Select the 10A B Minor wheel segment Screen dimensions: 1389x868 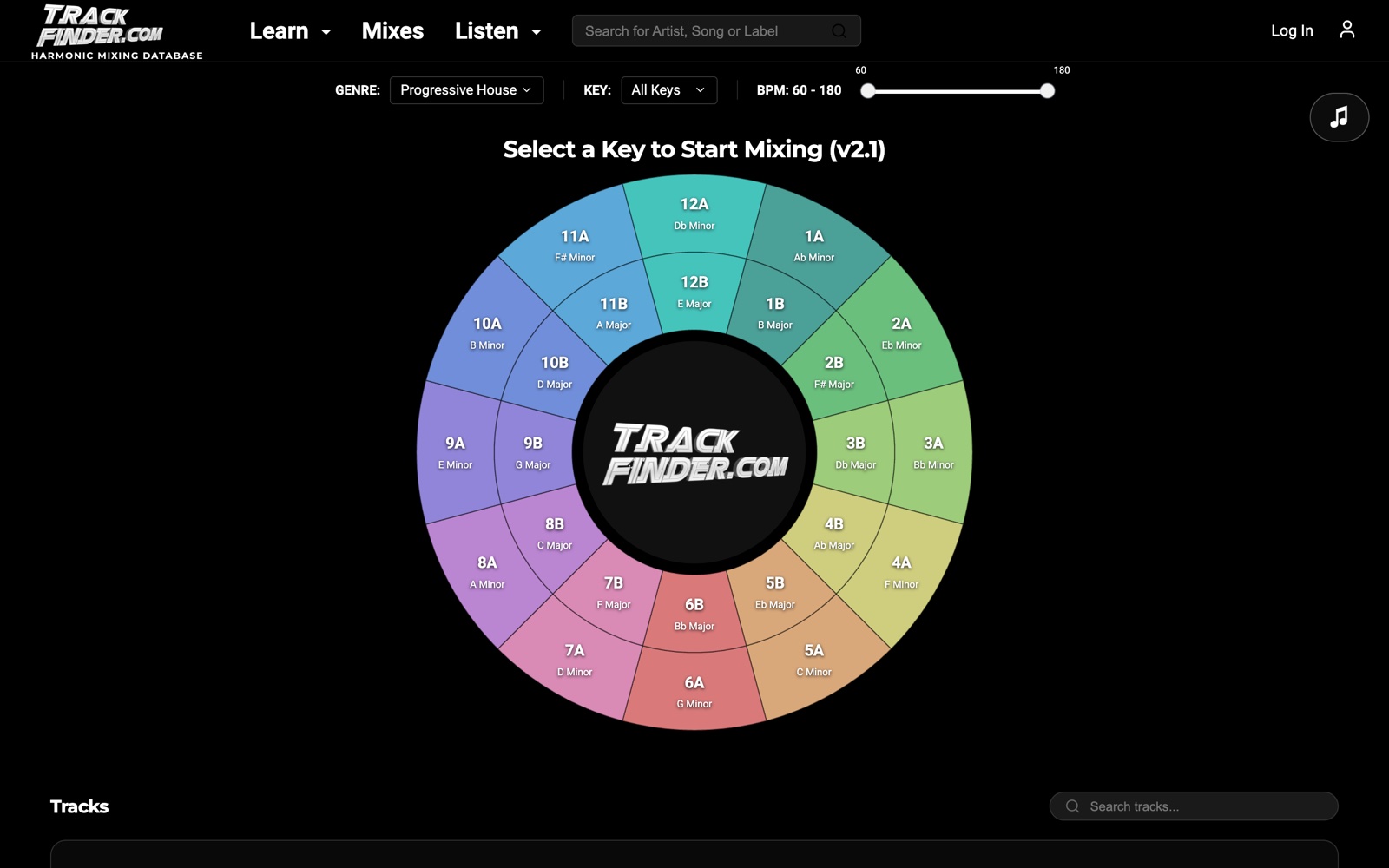point(487,333)
